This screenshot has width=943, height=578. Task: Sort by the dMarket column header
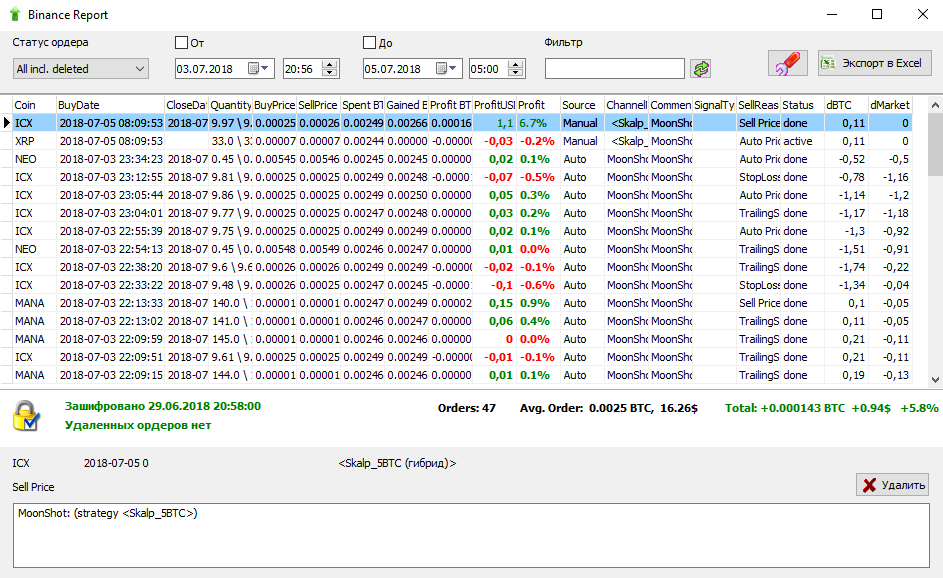[x=890, y=105]
